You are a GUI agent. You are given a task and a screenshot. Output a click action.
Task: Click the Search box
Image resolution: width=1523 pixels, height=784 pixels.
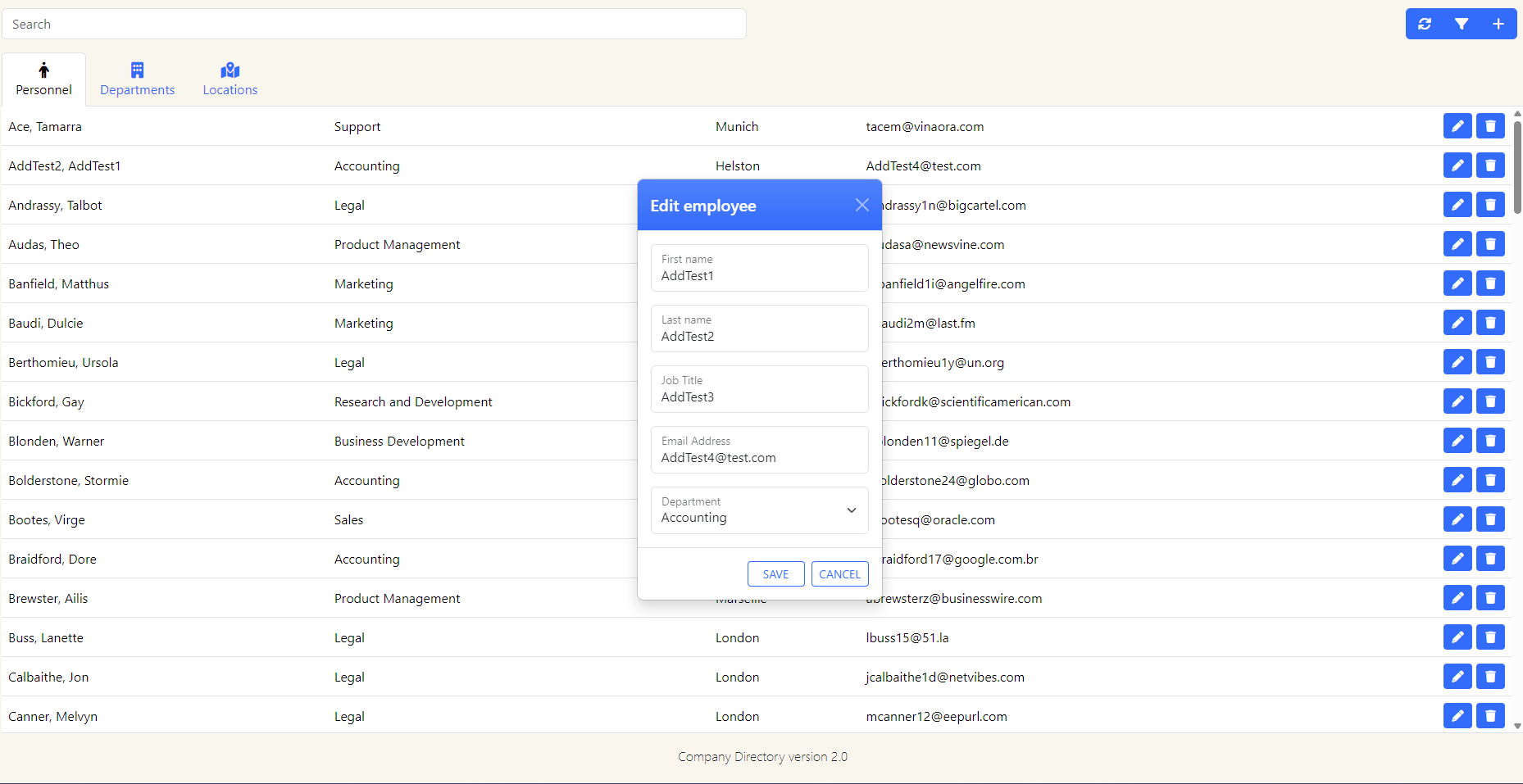click(374, 24)
